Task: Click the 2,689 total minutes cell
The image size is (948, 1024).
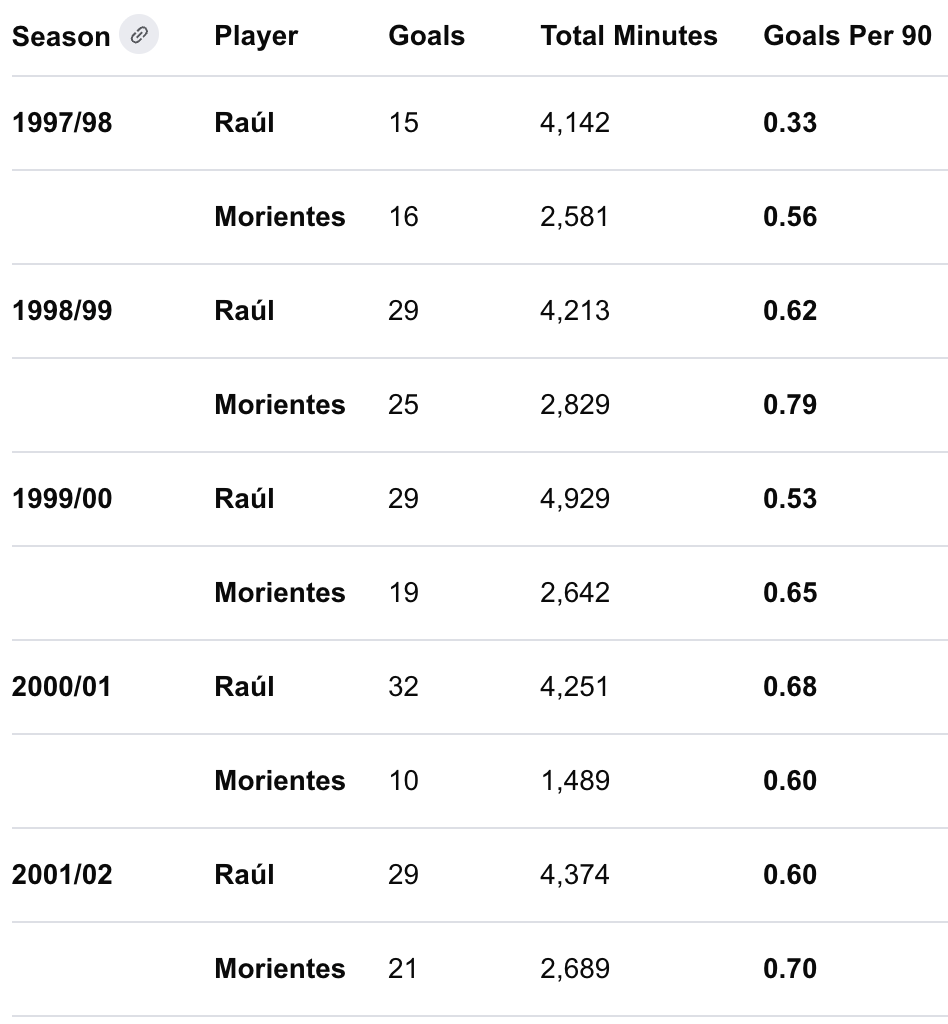Action: [575, 969]
